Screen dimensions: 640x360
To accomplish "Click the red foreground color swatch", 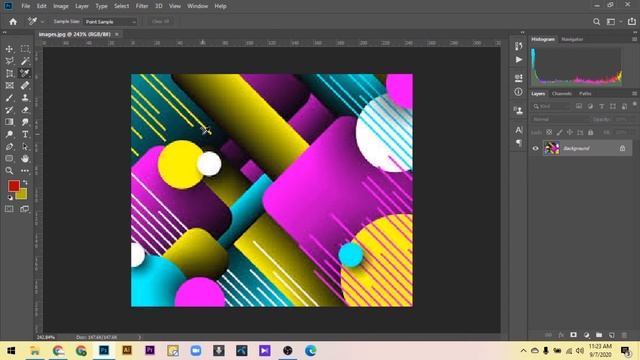I will coord(13,186).
